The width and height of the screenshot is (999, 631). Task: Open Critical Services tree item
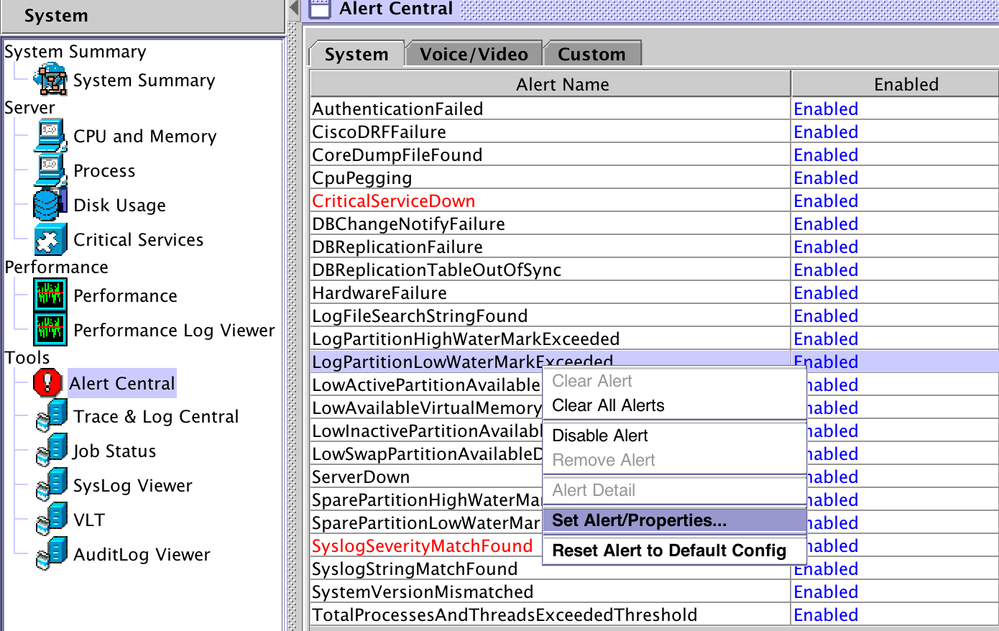coord(138,240)
